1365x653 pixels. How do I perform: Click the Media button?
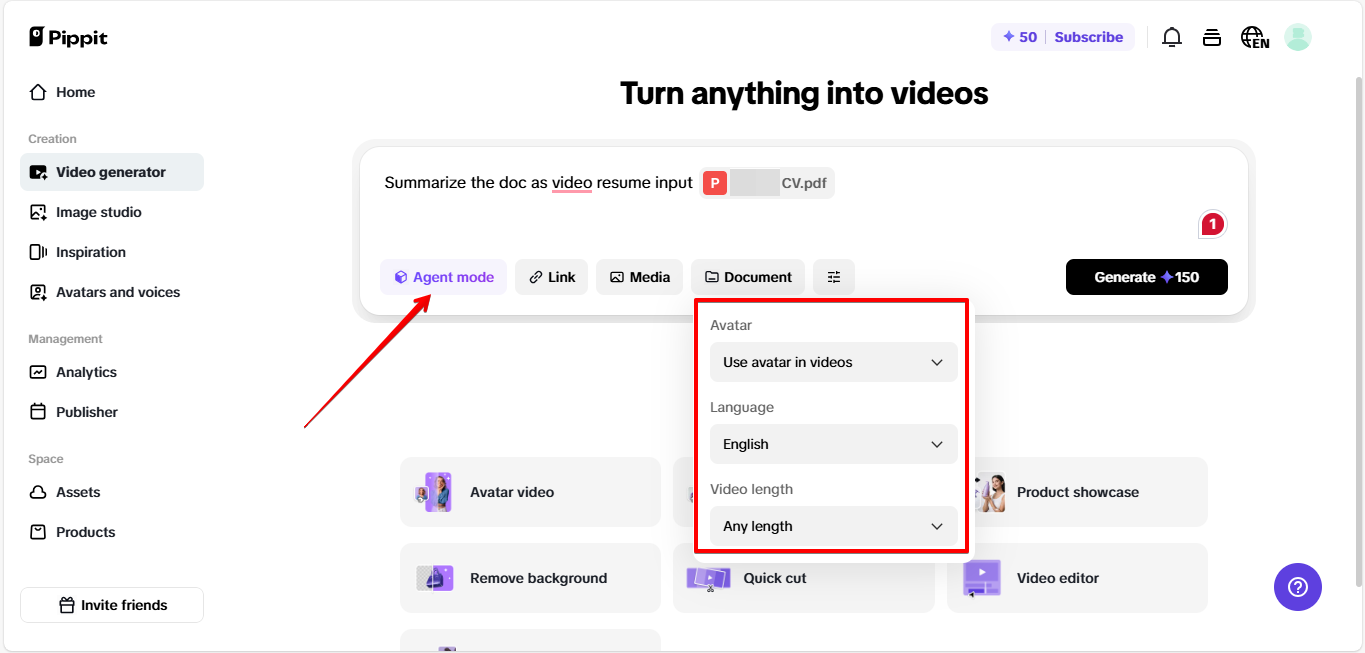click(x=640, y=277)
